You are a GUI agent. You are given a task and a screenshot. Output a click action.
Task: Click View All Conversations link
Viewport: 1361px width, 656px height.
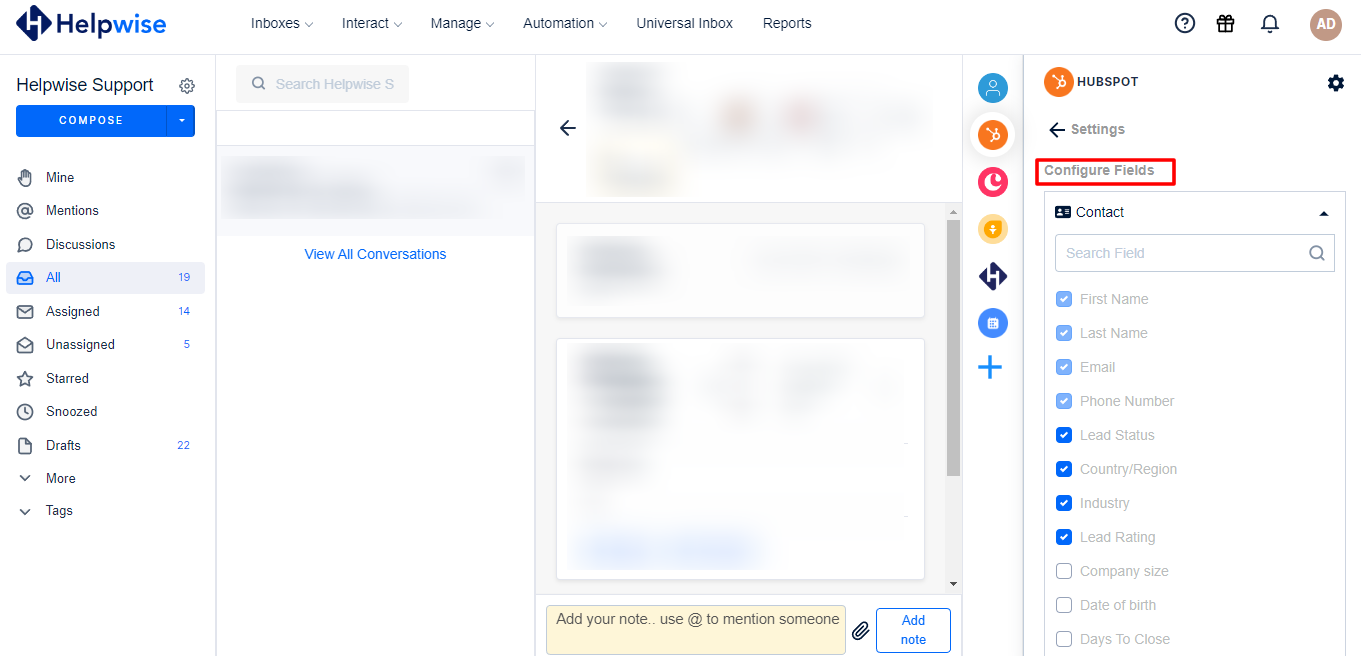[x=375, y=254]
